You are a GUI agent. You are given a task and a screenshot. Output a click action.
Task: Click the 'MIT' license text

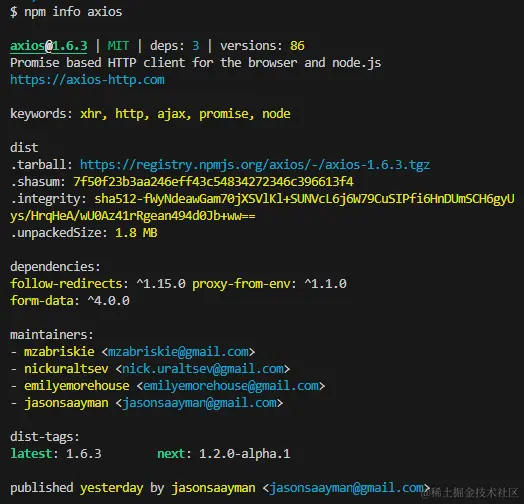point(118,46)
